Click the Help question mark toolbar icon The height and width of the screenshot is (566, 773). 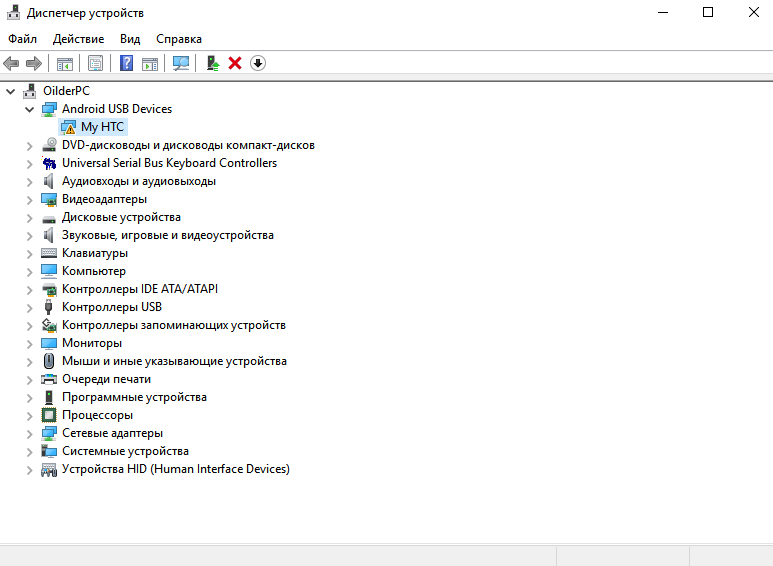click(x=127, y=63)
